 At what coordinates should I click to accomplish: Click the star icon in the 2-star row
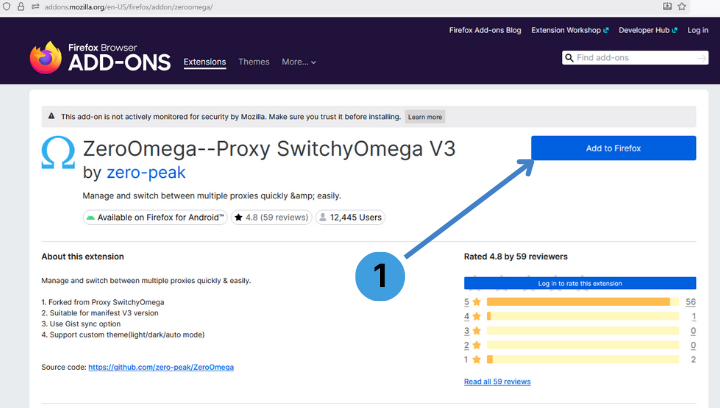(x=477, y=345)
